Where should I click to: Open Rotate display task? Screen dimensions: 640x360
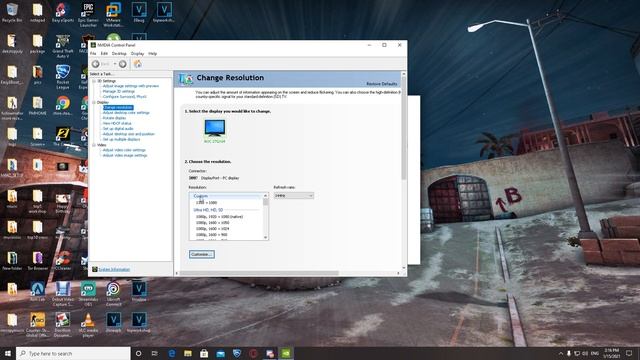114,118
